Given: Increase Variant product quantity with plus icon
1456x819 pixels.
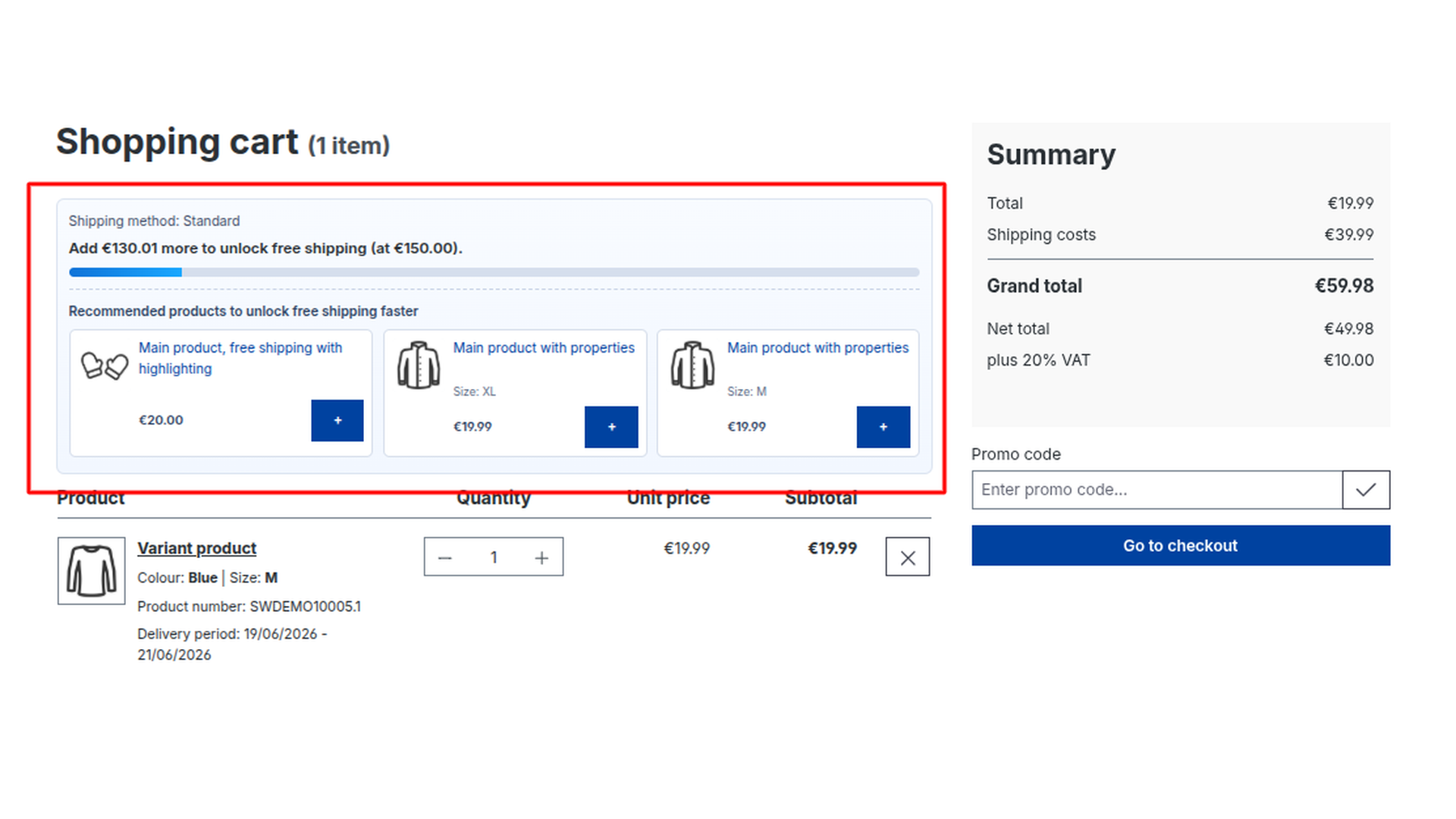Looking at the screenshot, I should (541, 557).
